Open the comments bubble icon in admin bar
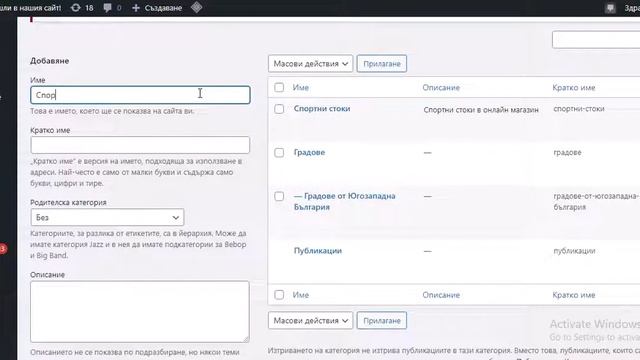 tap(112, 8)
